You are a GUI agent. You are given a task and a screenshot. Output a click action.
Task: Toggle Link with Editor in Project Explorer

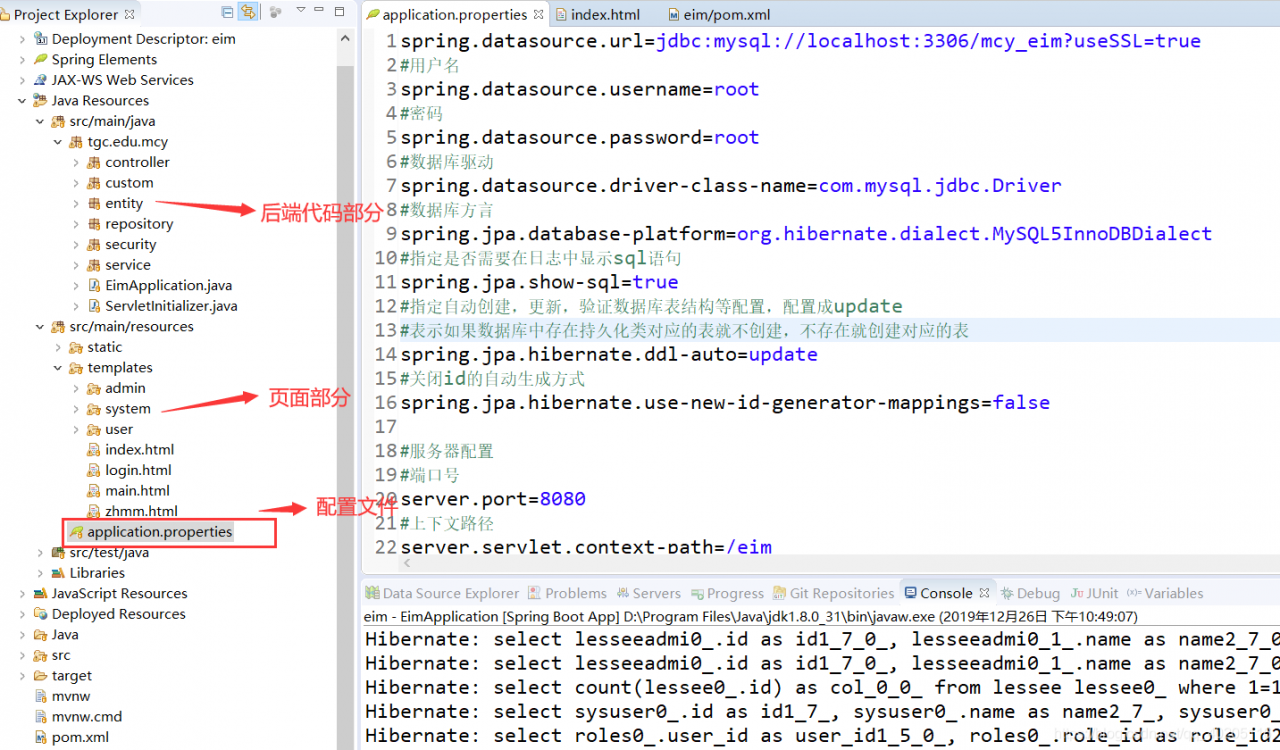248,12
